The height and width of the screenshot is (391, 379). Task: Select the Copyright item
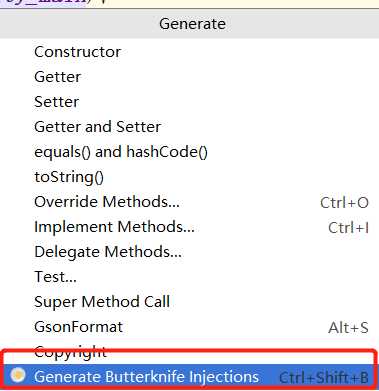[x=189, y=352]
